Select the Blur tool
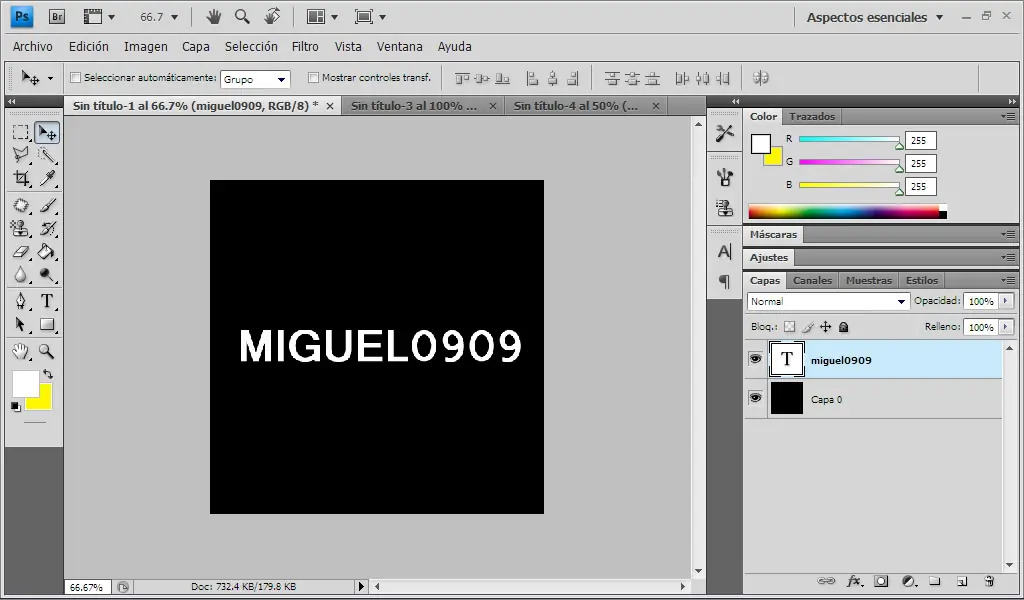1024x600 pixels. (x=21, y=275)
